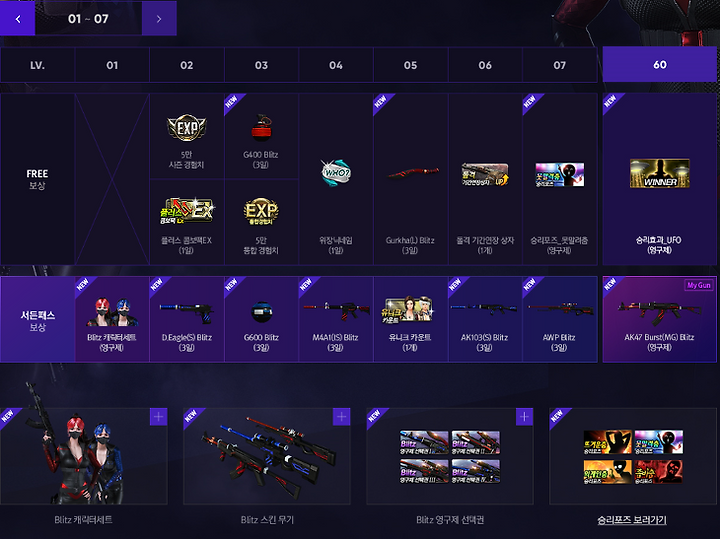Select the G600 Blitz grenade icon
Screen dimensions: 720x539
(x=261, y=312)
